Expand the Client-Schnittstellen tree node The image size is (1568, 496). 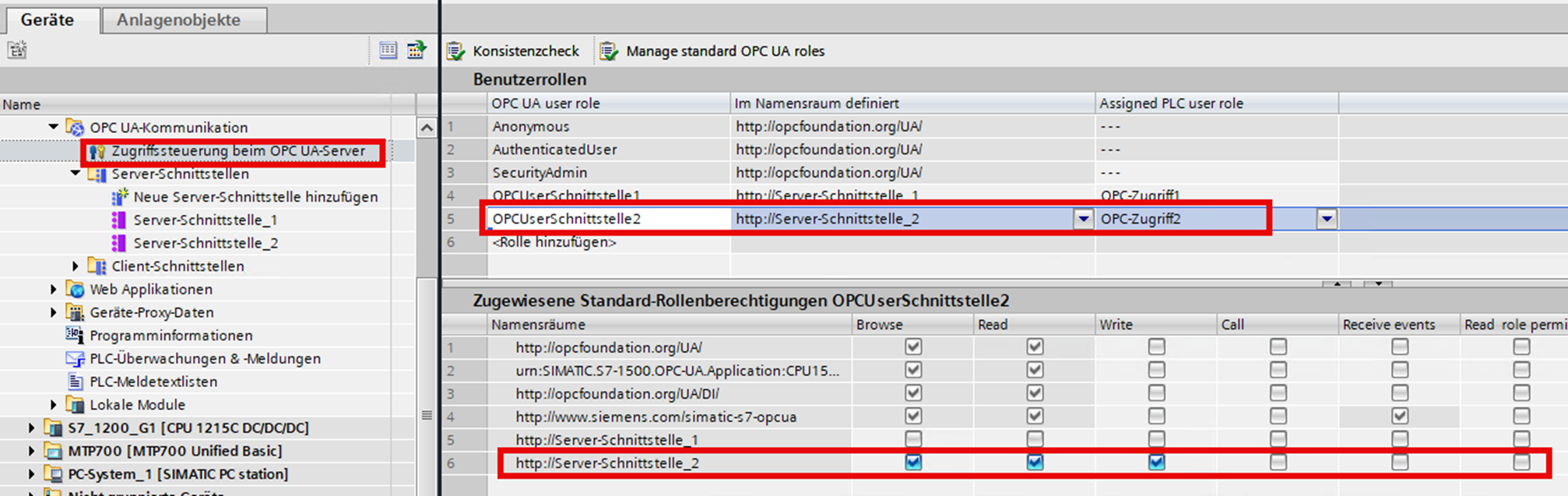pyautogui.click(x=76, y=266)
